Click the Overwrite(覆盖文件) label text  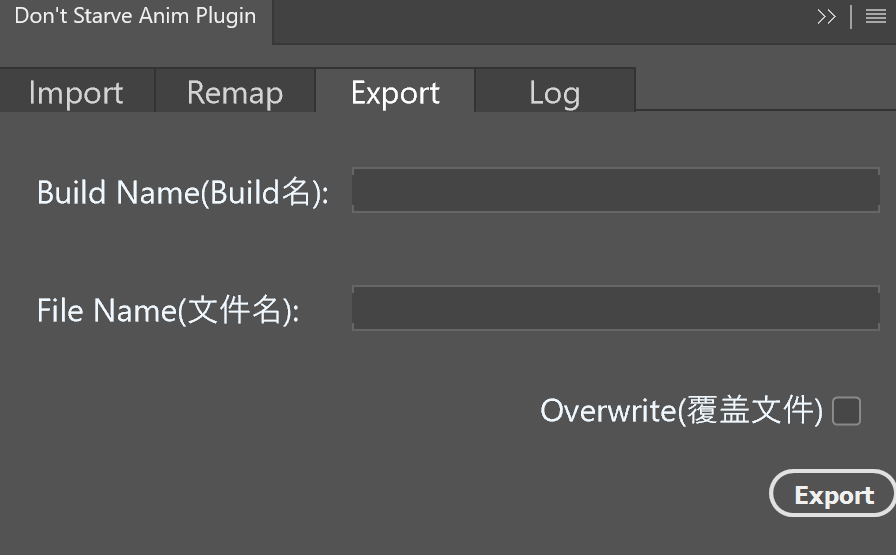(x=681, y=411)
